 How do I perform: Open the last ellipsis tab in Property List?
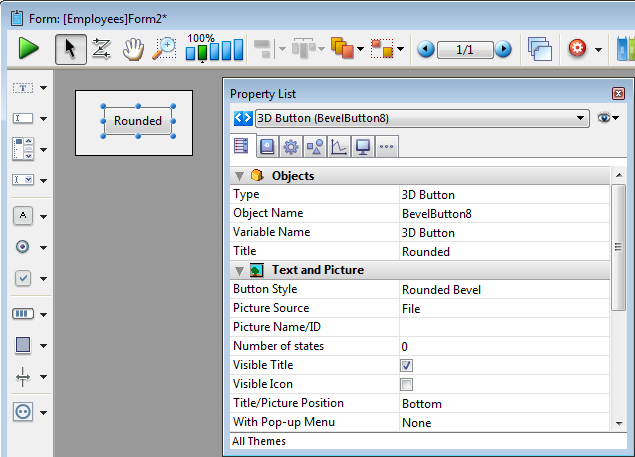coord(386,147)
